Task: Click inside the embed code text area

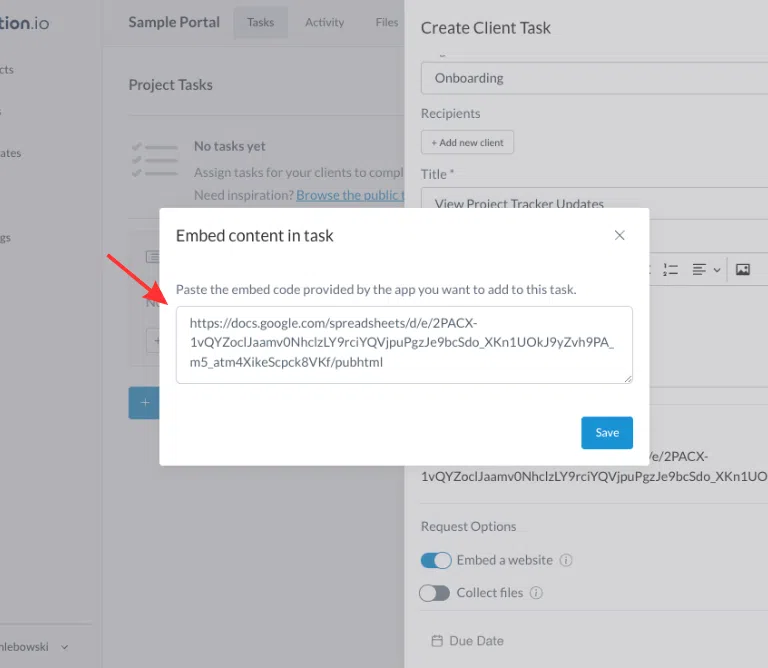Action: pos(404,344)
